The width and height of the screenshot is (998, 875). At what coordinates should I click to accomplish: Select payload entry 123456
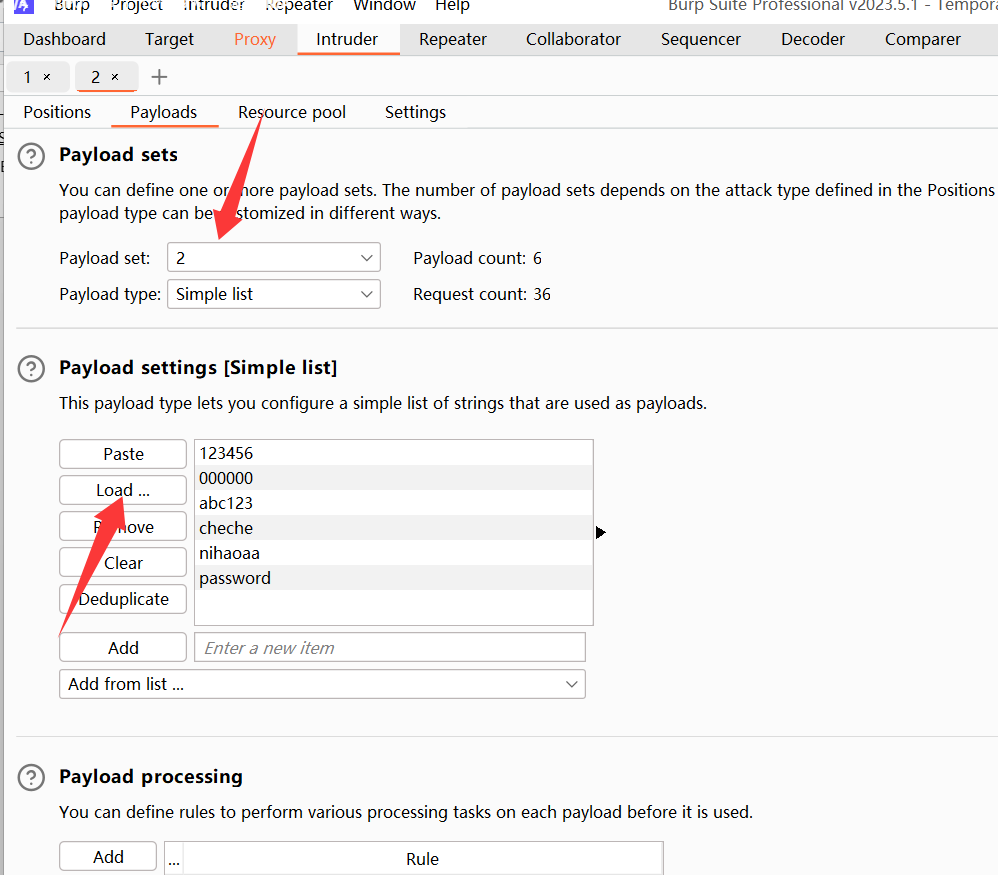click(x=394, y=453)
